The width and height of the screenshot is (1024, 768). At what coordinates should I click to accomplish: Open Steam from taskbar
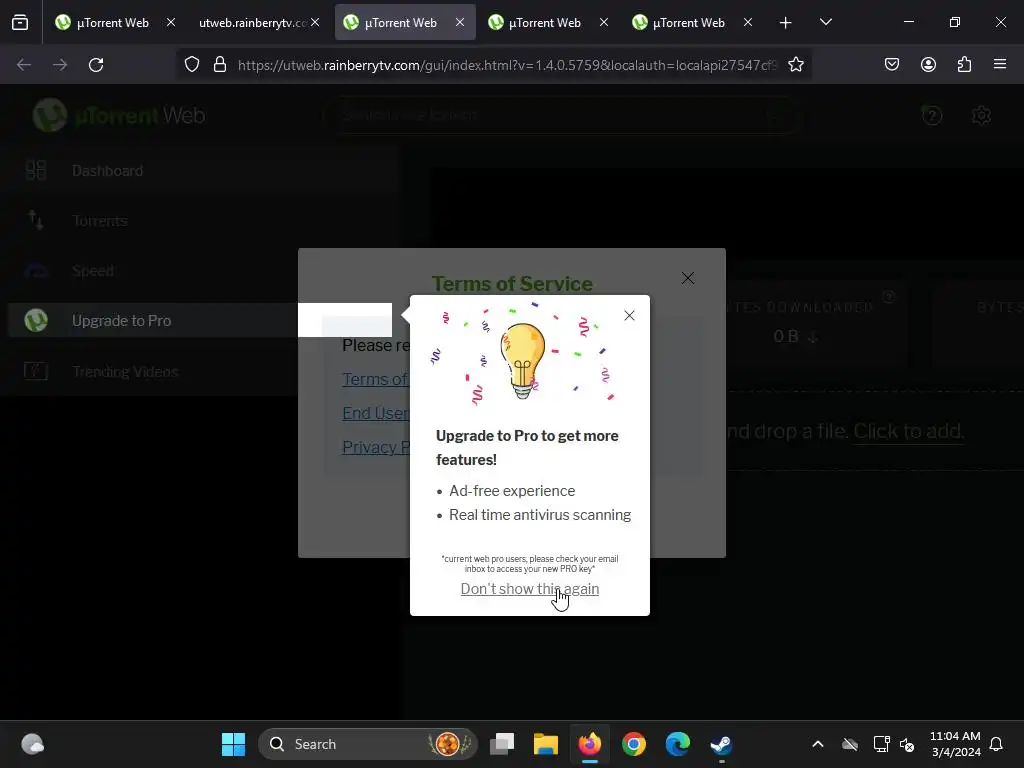[x=721, y=744]
